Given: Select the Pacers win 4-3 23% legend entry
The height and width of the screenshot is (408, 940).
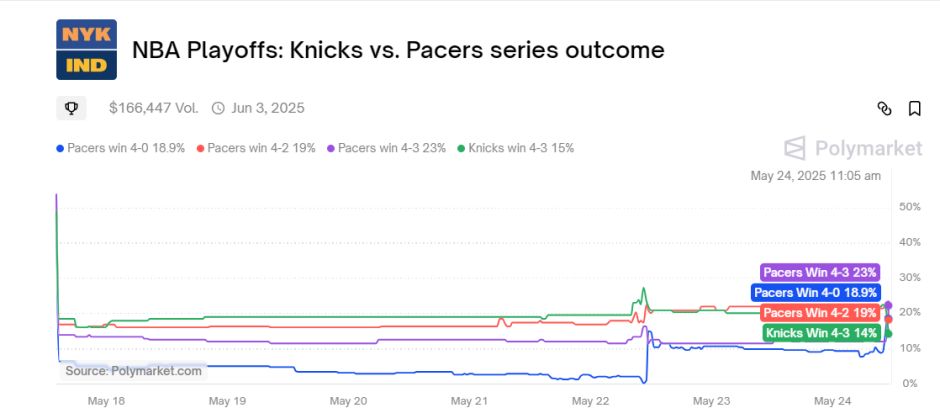Looking at the screenshot, I should [x=387, y=148].
